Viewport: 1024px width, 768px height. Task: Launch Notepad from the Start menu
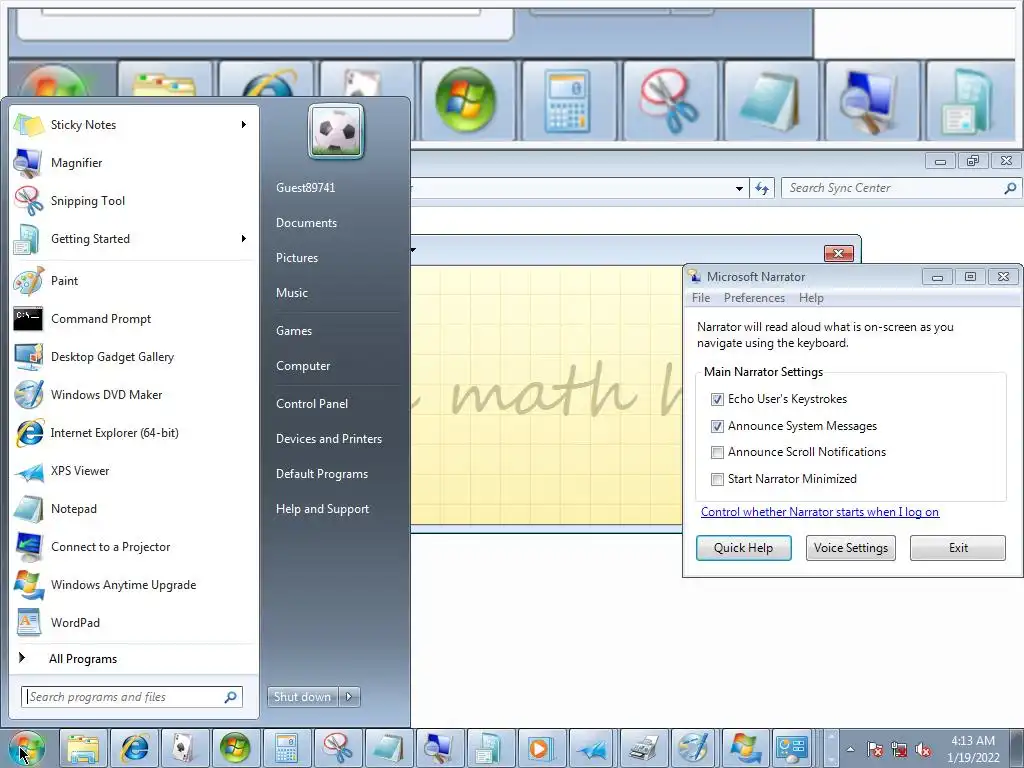(133, 509)
